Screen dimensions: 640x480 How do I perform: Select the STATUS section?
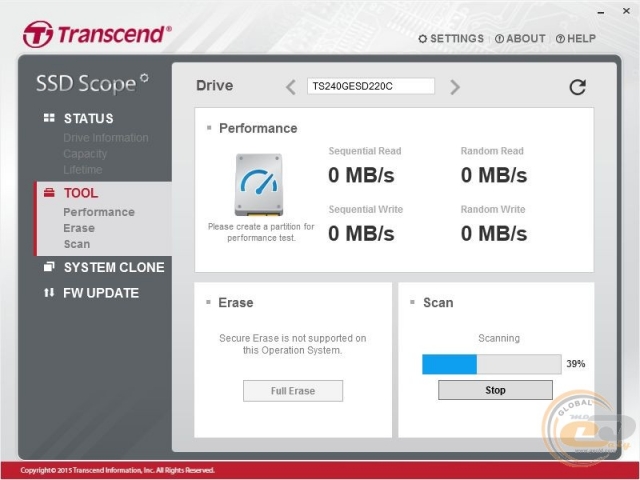89,118
